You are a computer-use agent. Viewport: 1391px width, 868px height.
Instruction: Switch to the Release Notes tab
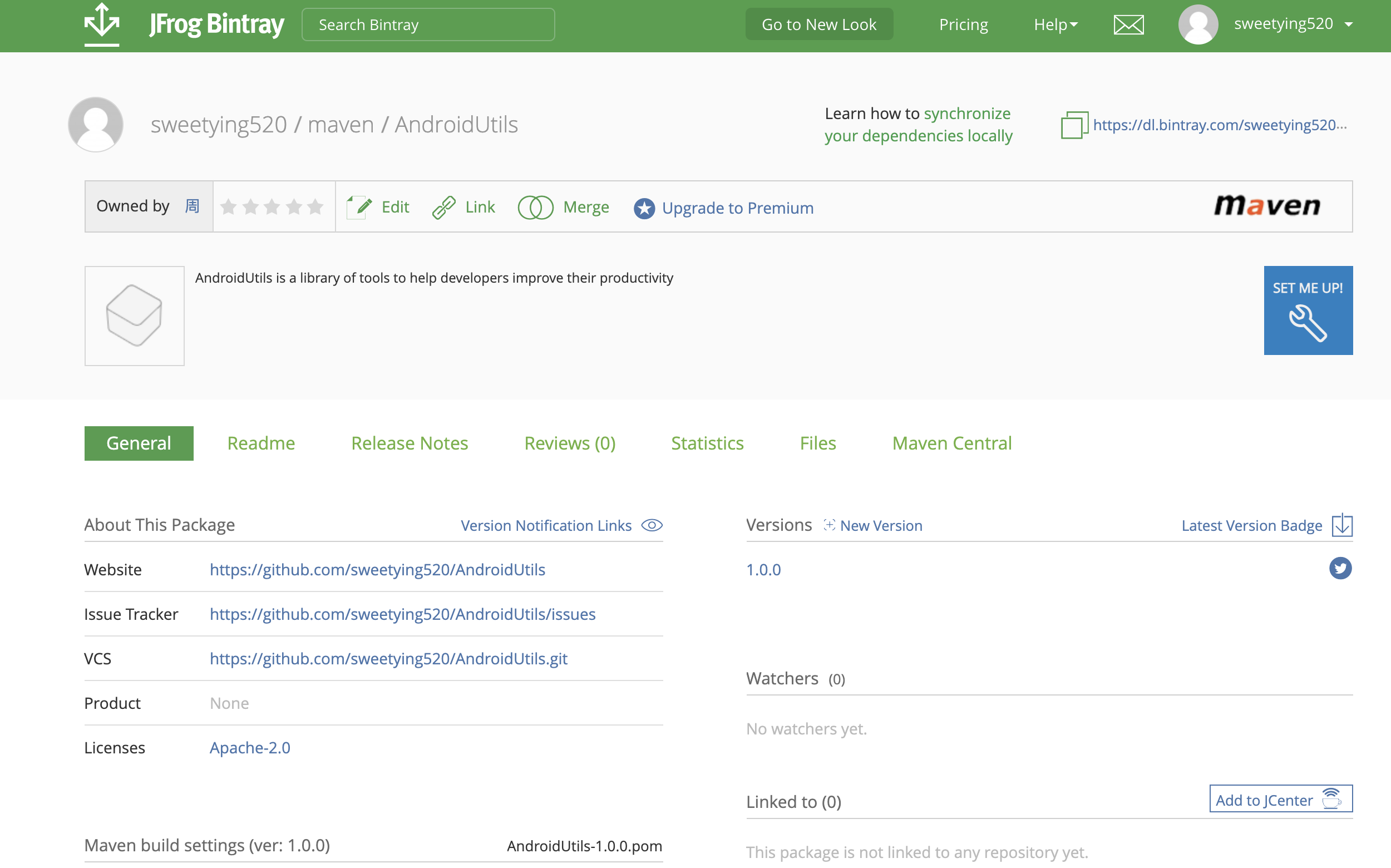[x=410, y=443]
